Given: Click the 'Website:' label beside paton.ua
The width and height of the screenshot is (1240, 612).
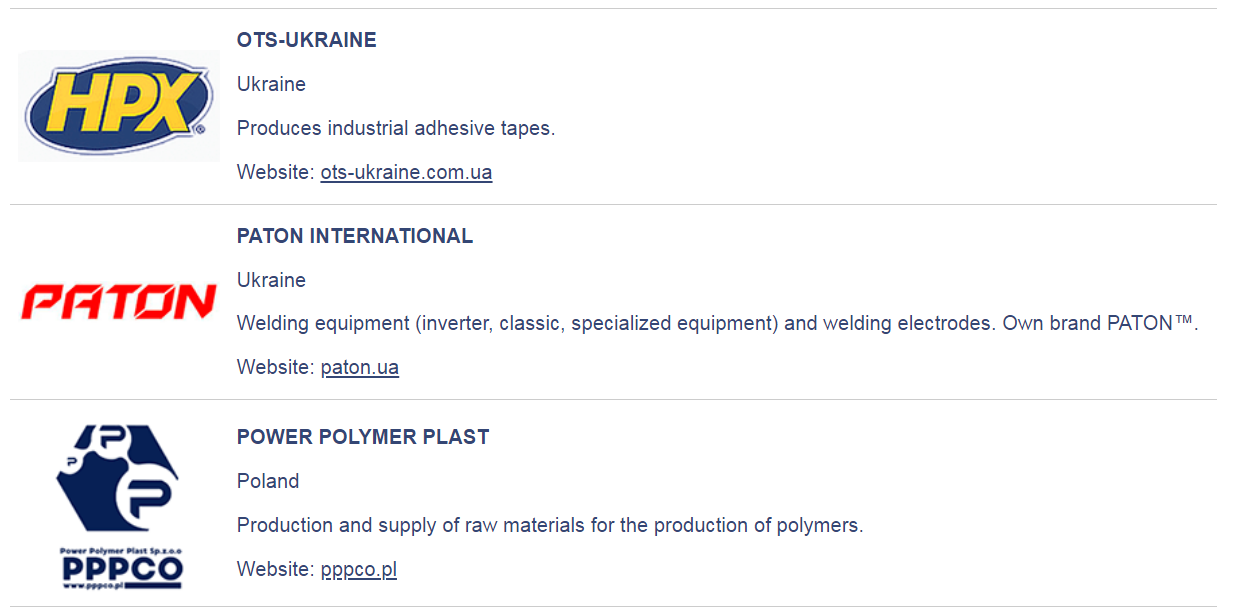Looking at the screenshot, I should click(275, 367).
